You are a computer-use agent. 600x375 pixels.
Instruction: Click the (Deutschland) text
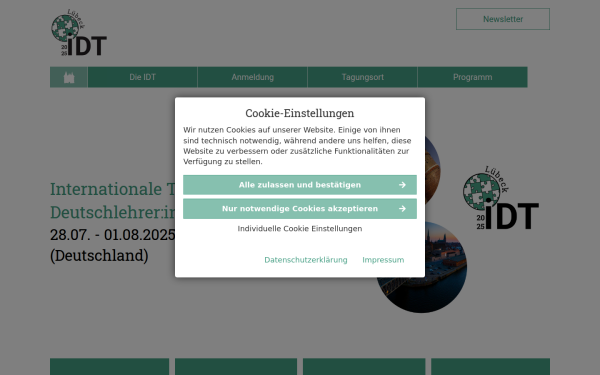pos(99,256)
